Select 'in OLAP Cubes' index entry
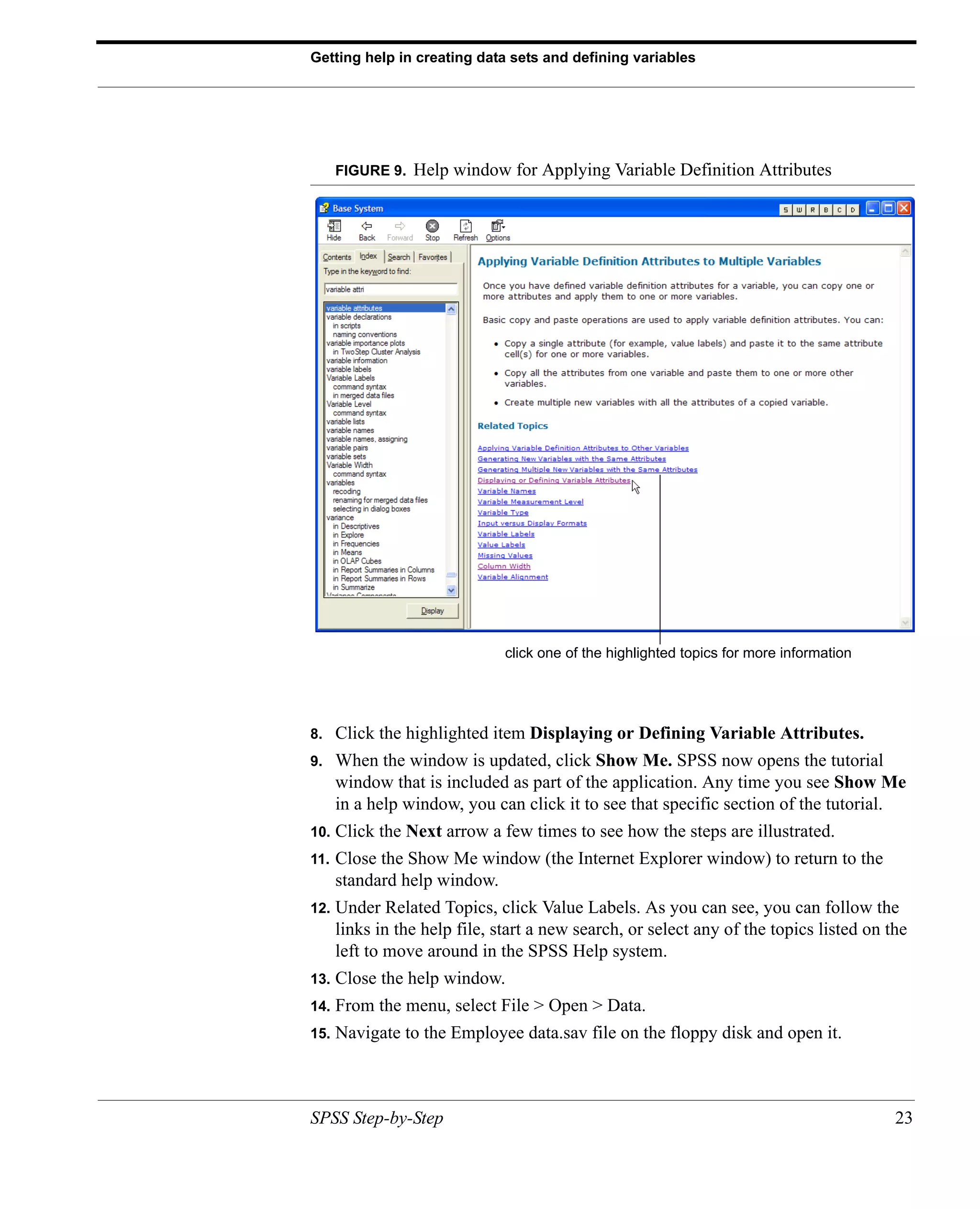The width and height of the screenshot is (980, 1209). point(357,561)
